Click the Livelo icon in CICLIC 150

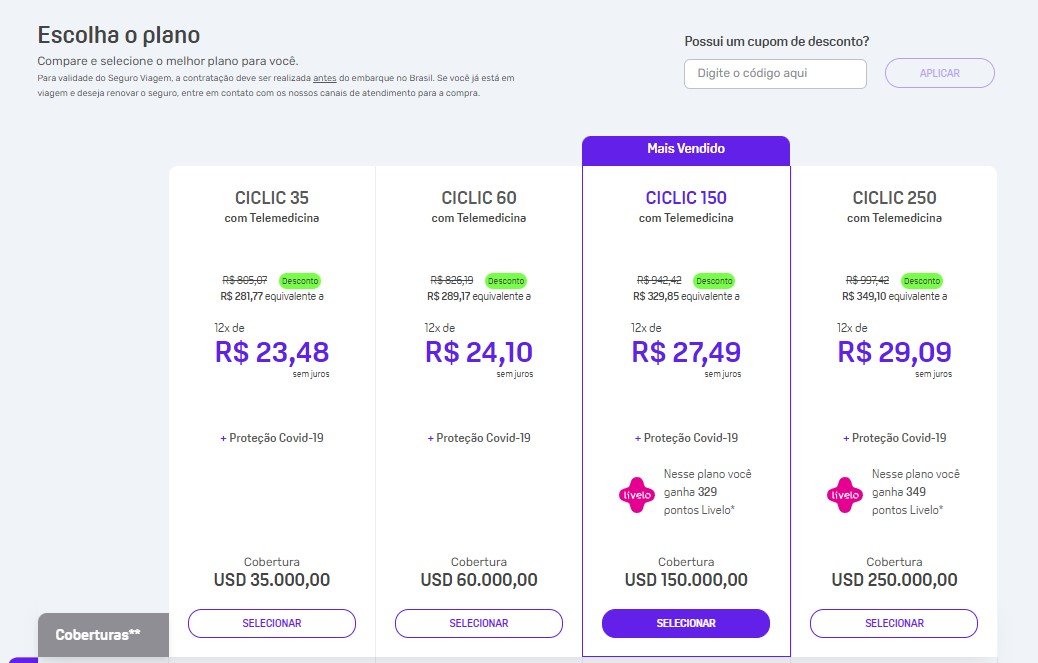point(637,495)
